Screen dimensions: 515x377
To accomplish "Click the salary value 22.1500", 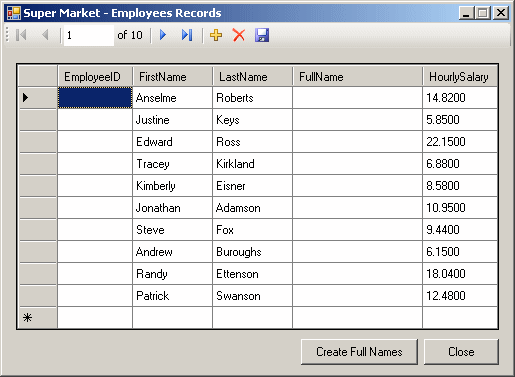I will pos(460,142).
